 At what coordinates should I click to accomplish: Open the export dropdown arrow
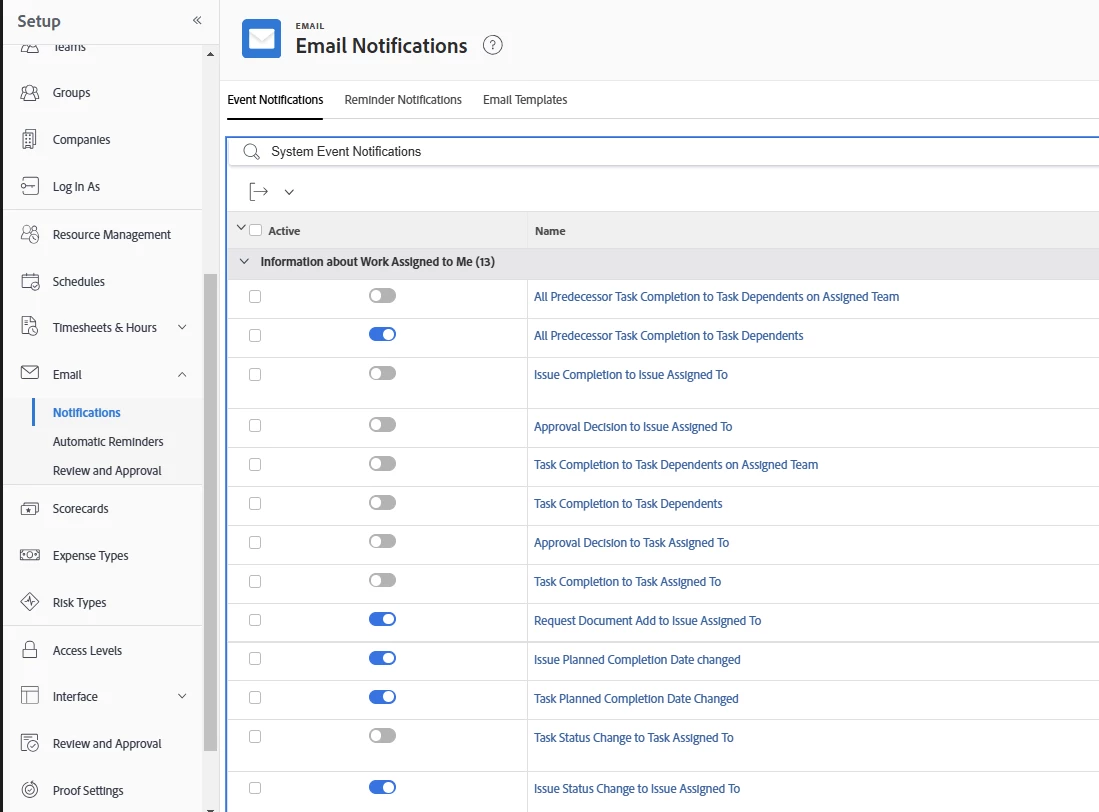click(x=289, y=192)
